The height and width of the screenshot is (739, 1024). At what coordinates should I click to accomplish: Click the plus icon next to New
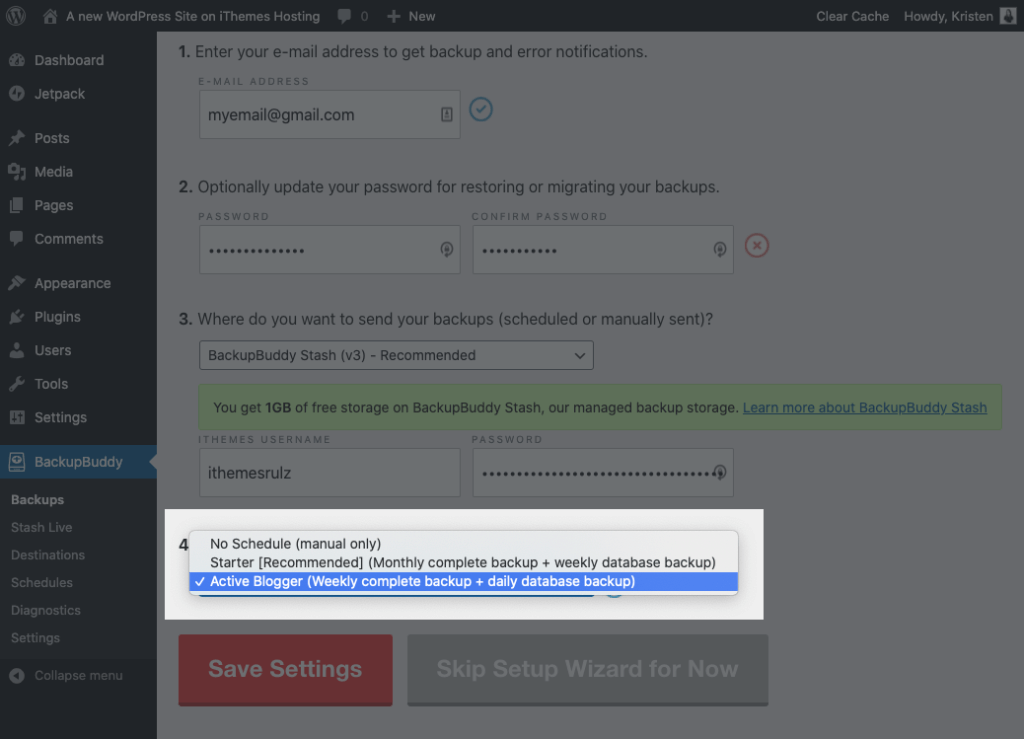(393, 16)
